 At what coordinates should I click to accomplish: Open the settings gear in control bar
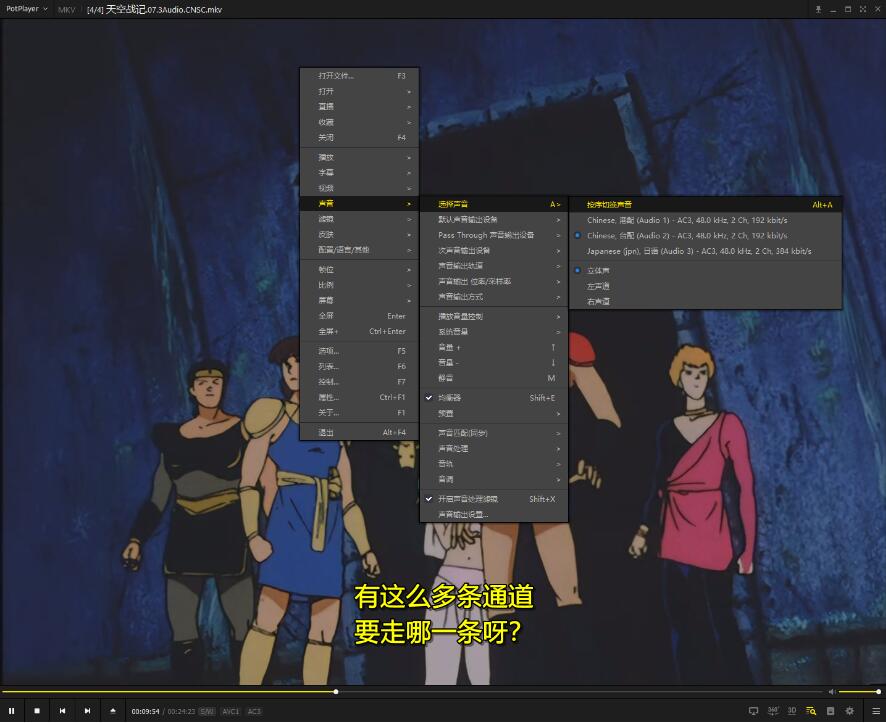click(849, 711)
